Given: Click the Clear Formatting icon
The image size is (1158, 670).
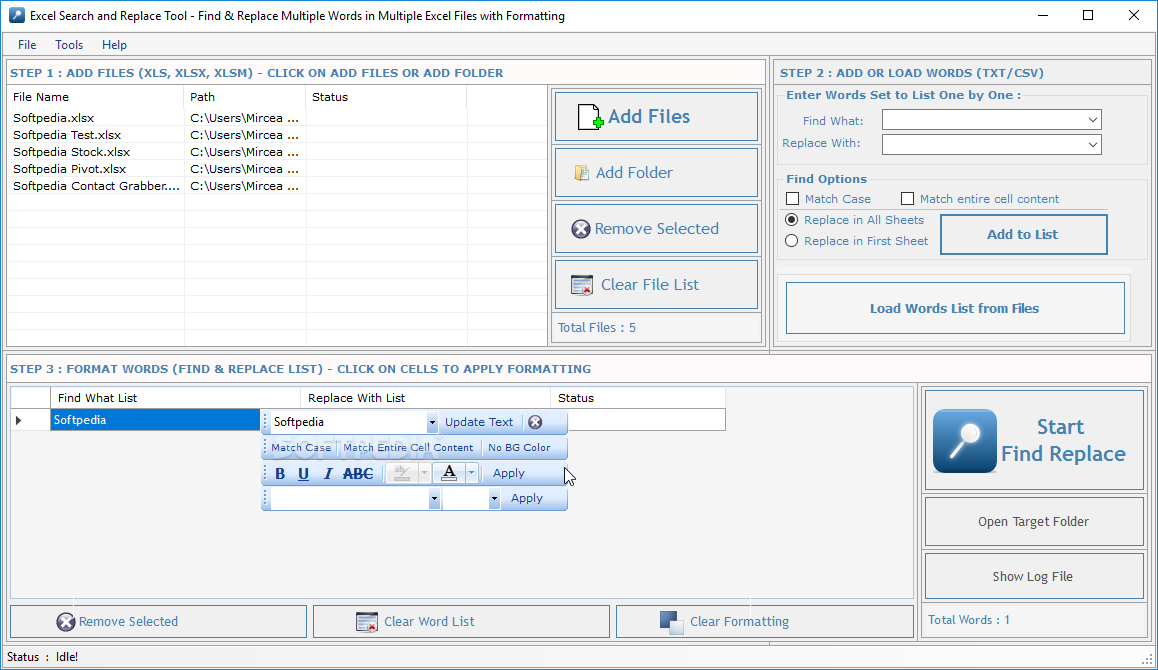Looking at the screenshot, I should tap(671, 622).
